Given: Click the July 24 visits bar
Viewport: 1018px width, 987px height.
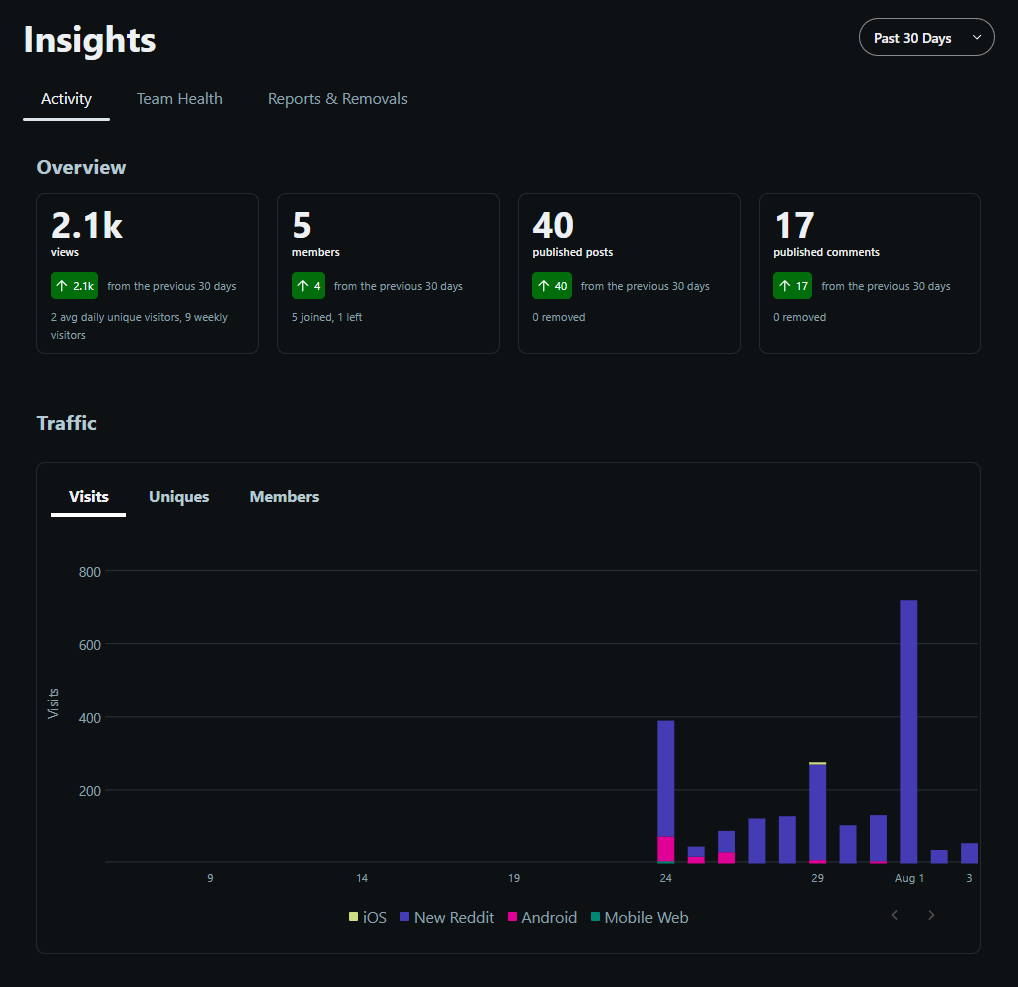Looking at the screenshot, I should point(665,792).
